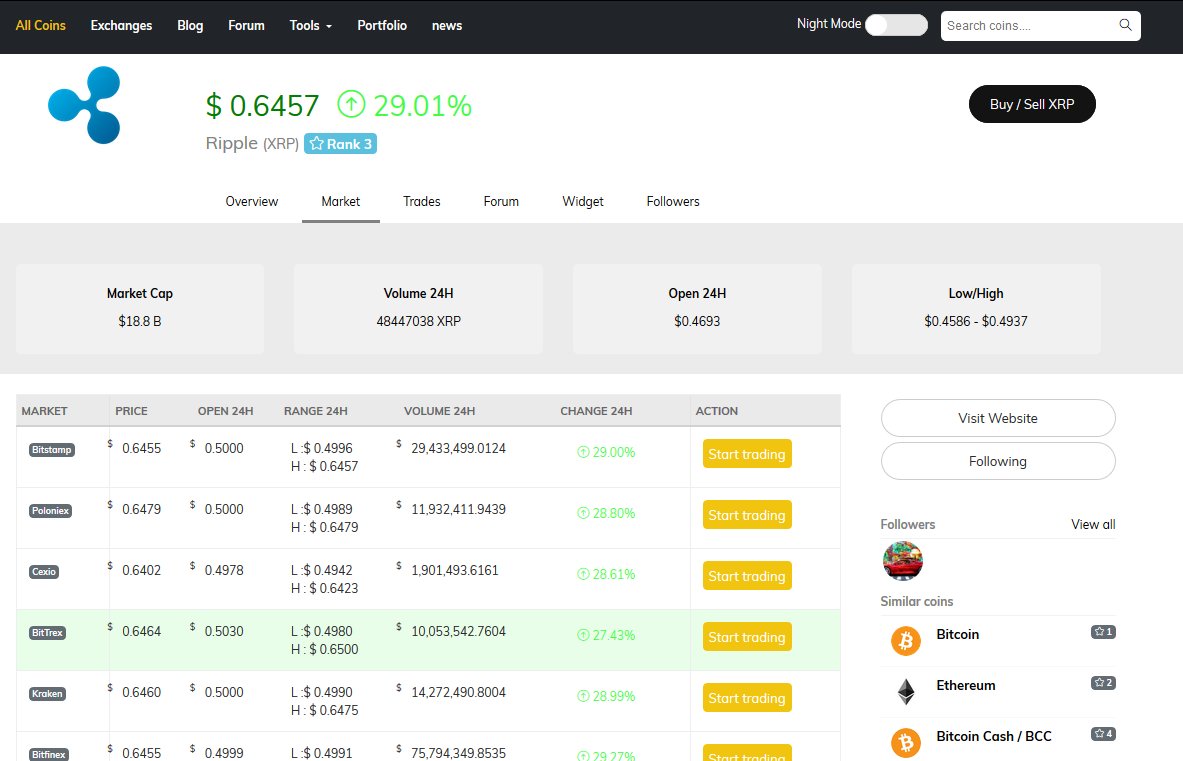Image resolution: width=1183 pixels, height=761 pixels.
Task: Click the Bitcoin Cash rank 4 star badge
Action: 1103,733
